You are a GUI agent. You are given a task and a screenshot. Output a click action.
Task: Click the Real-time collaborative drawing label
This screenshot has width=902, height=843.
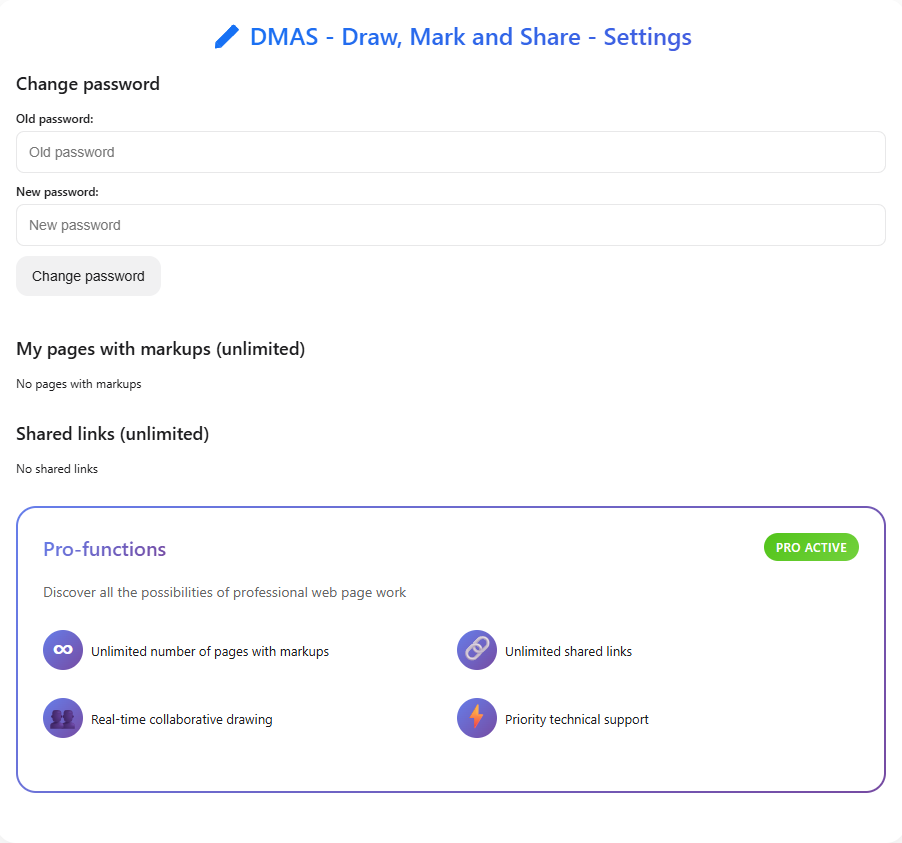(181, 718)
